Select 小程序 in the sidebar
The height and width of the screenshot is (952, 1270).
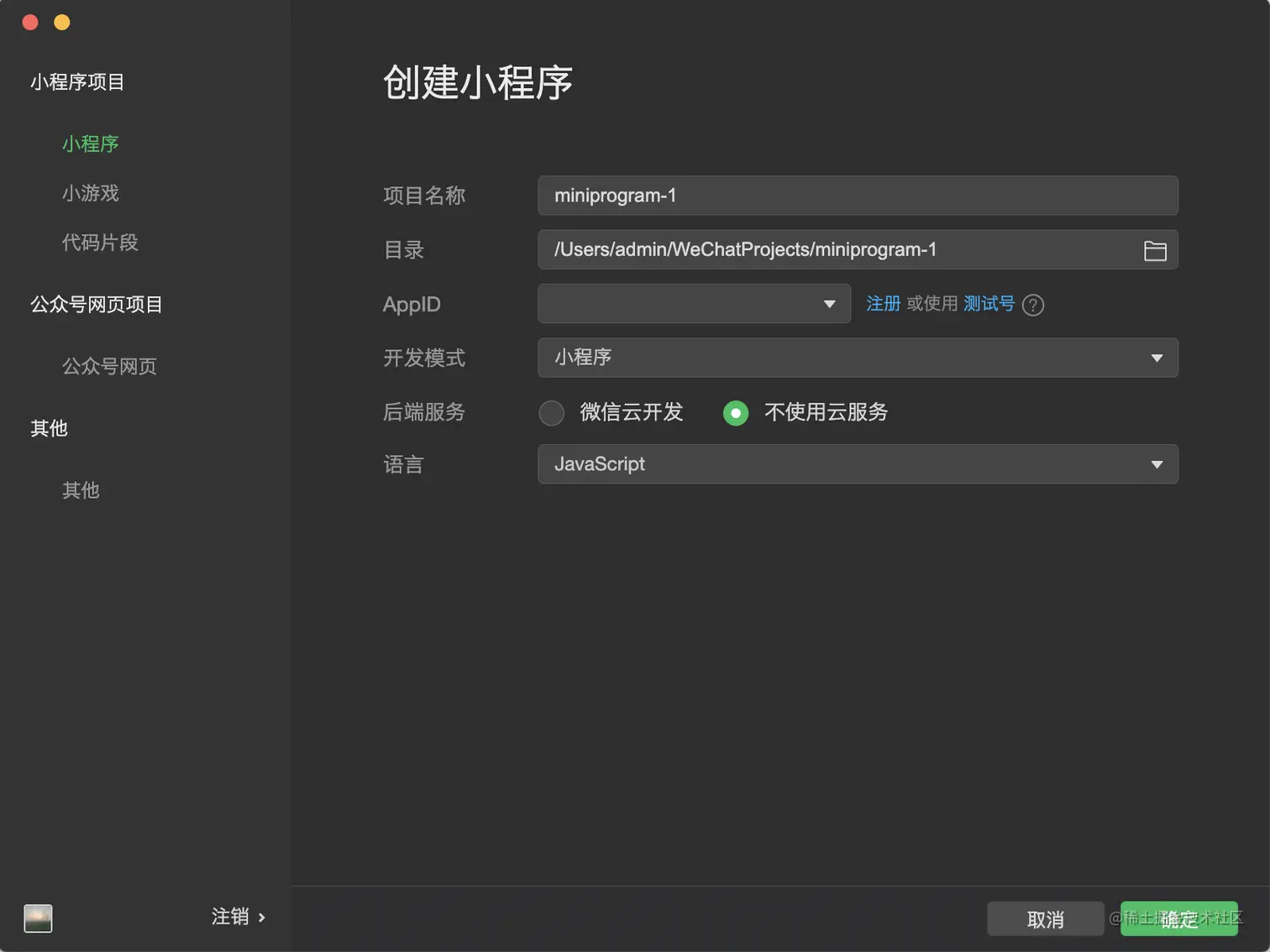(91, 144)
